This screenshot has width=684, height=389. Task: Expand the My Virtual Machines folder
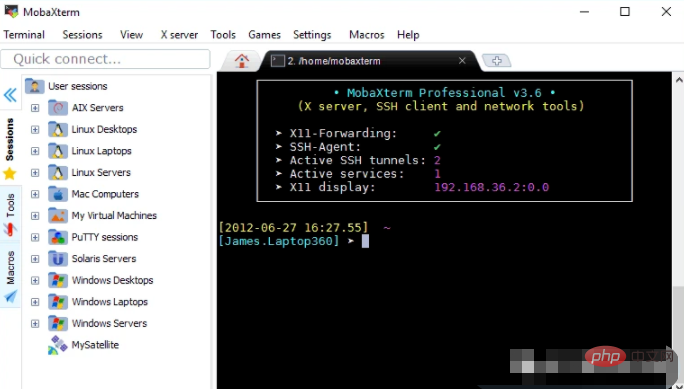coord(35,216)
